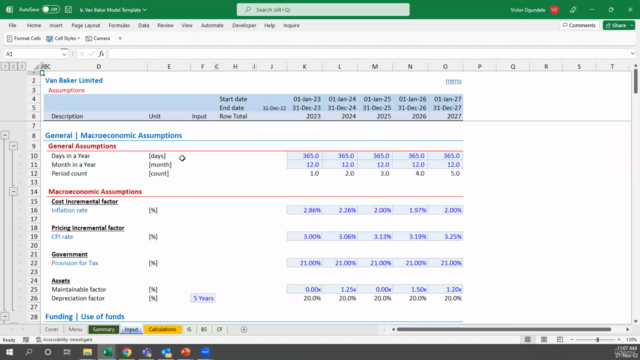Click the Search box
This screenshot has height=360, width=640.
pos(323,9)
